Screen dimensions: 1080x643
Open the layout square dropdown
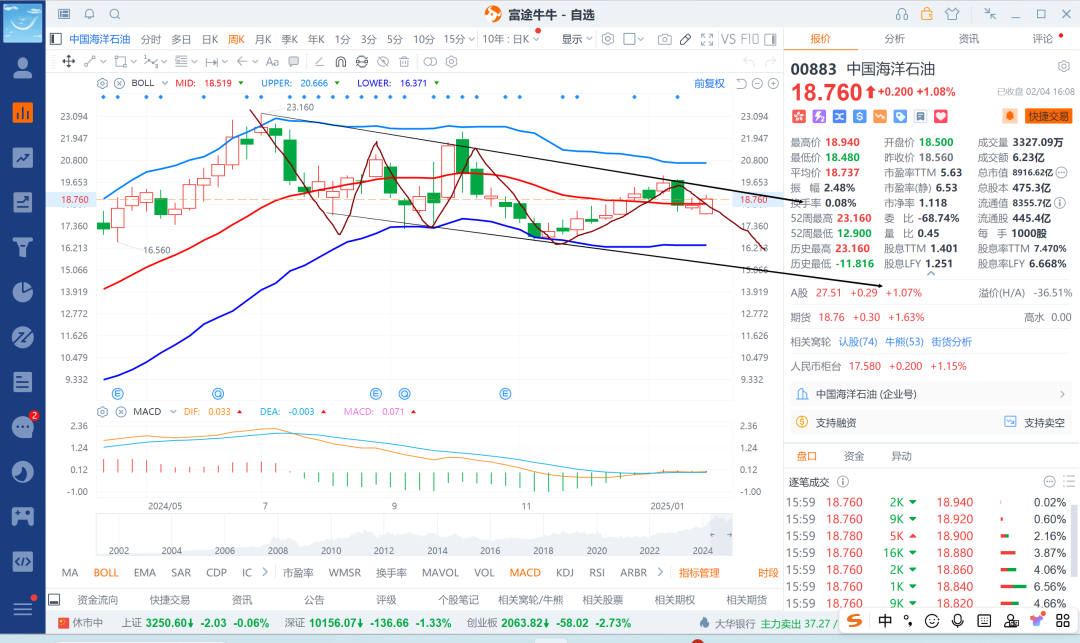[x=633, y=39]
